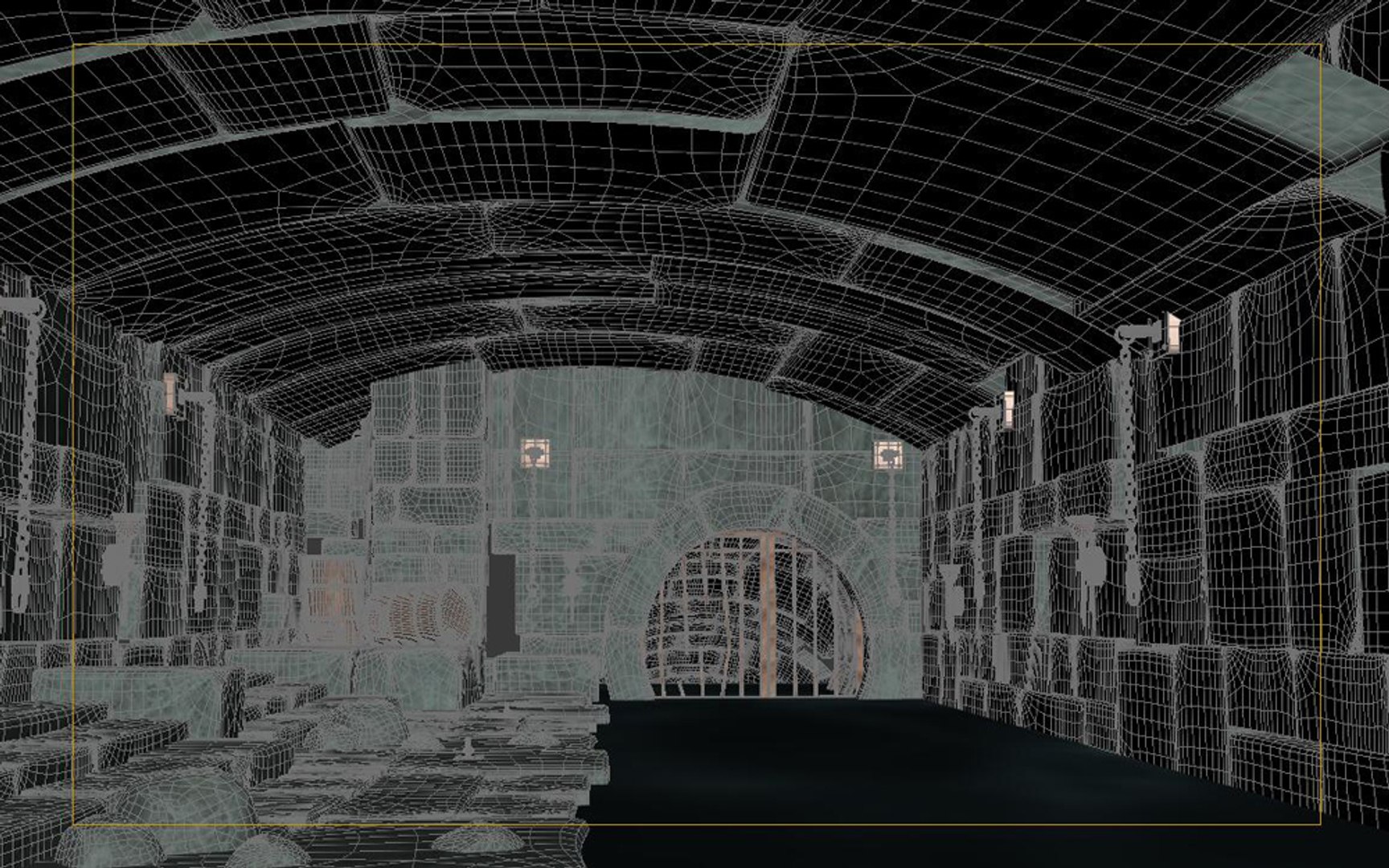Select the left square lantern on back wall
Image resolution: width=1389 pixels, height=868 pixels.
click(534, 453)
